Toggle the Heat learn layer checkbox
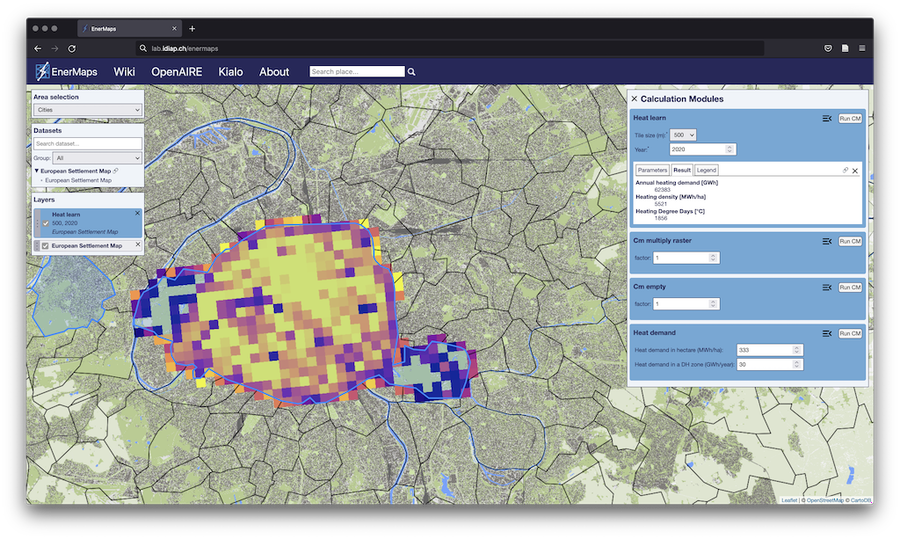 (45, 223)
